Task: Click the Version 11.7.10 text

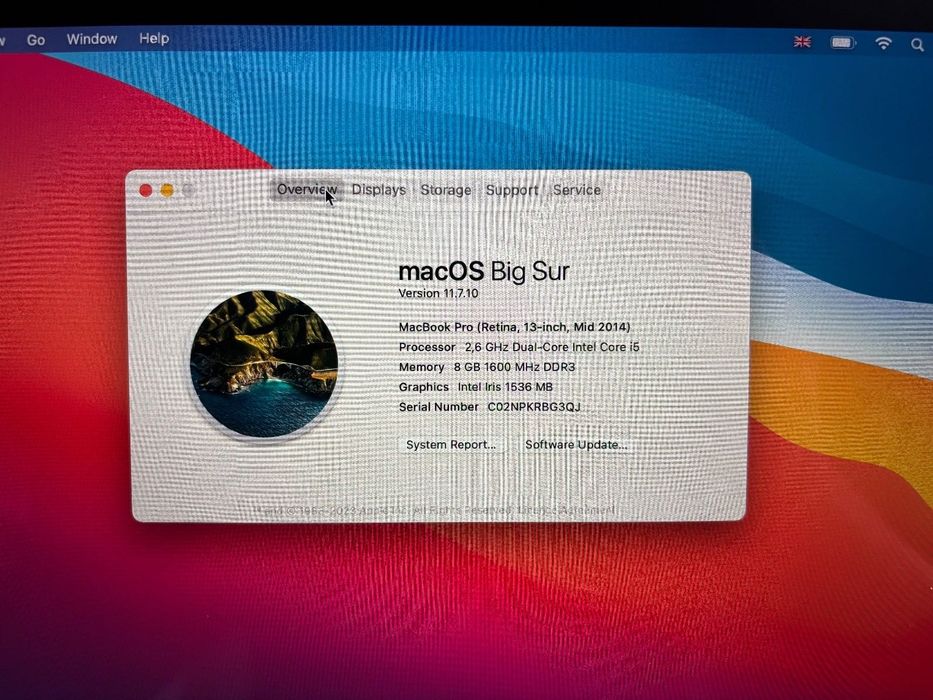Action: (439, 293)
